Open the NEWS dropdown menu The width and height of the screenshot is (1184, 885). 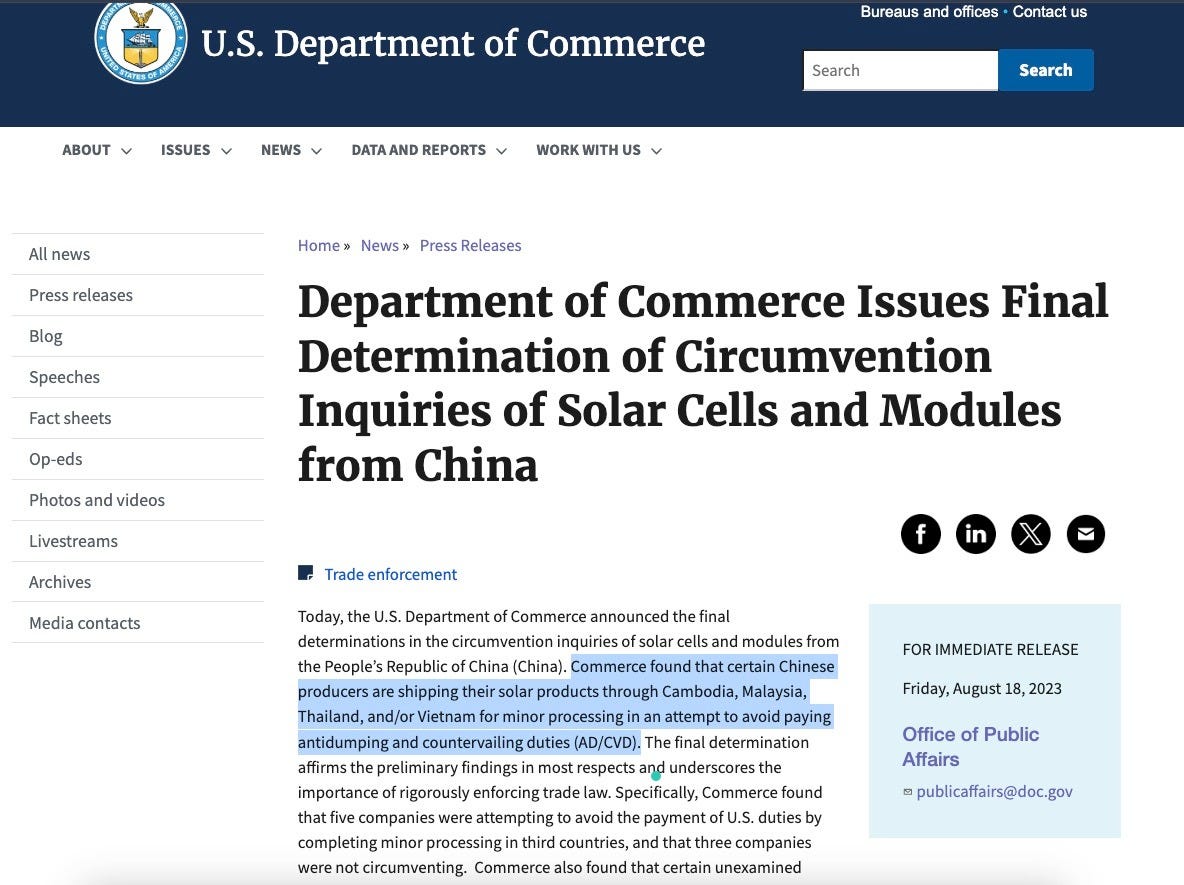tap(291, 150)
